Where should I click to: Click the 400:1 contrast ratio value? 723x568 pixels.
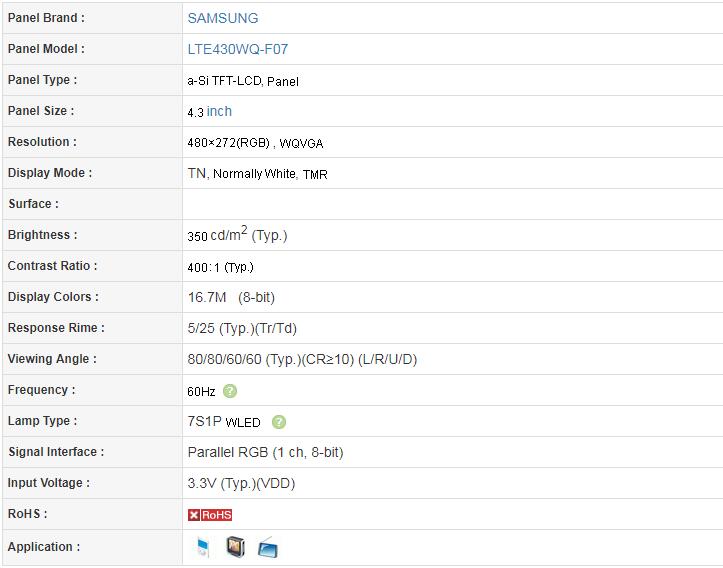coord(220,267)
